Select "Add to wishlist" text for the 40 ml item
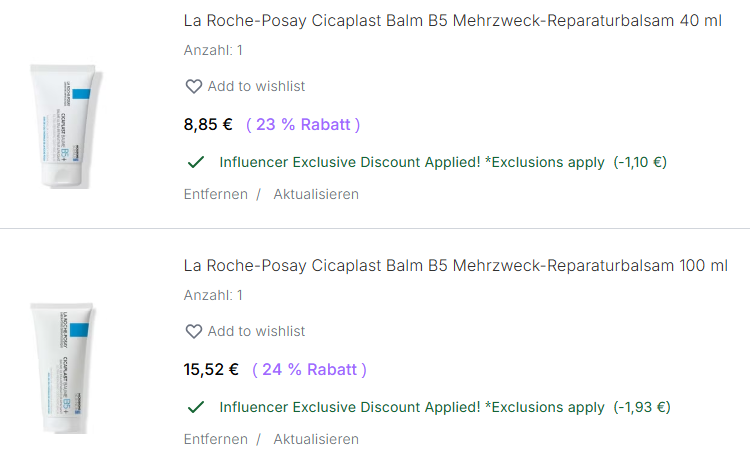The width and height of the screenshot is (750, 461). [x=256, y=87]
